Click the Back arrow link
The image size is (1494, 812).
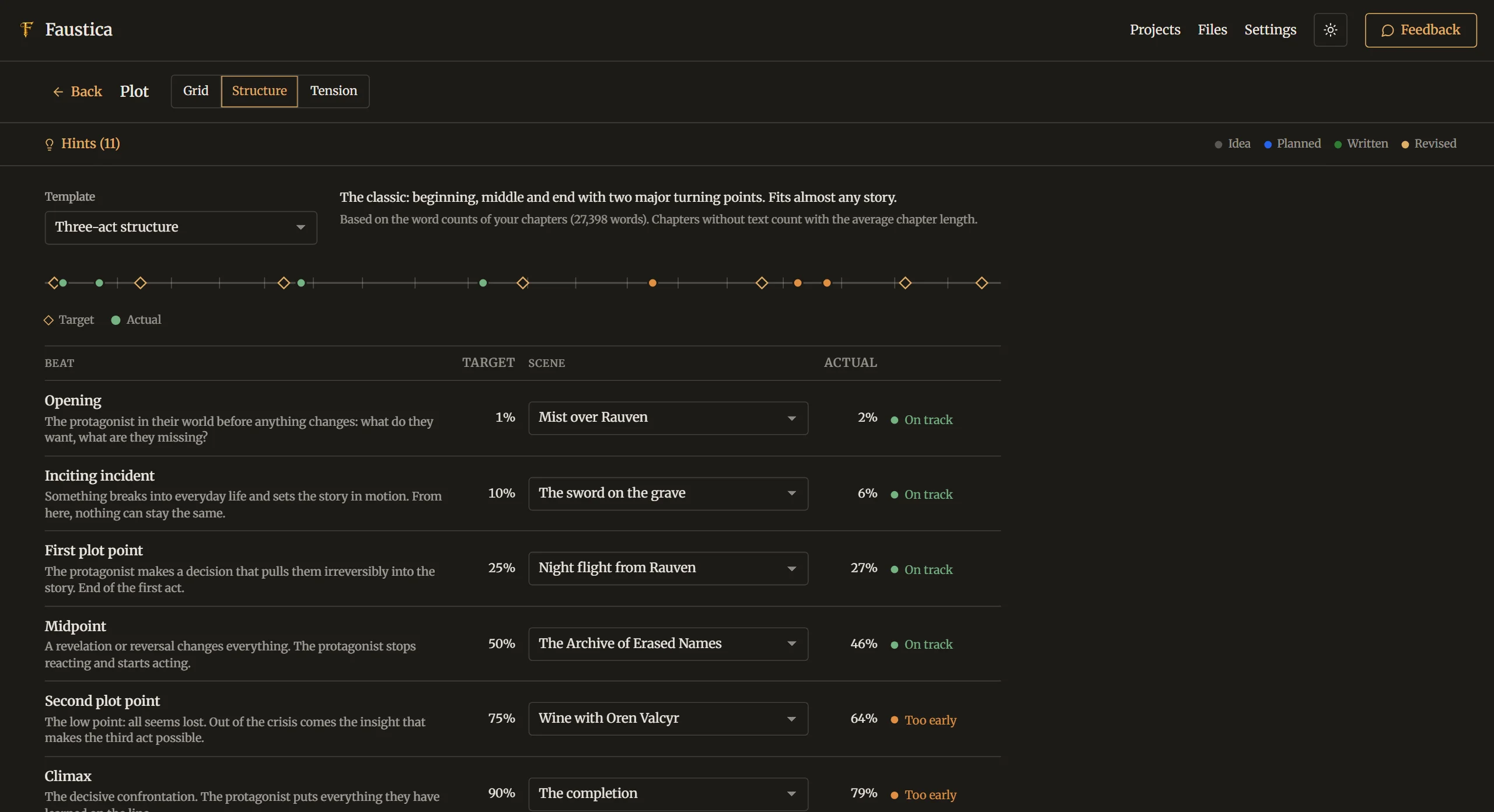point(77,92)
